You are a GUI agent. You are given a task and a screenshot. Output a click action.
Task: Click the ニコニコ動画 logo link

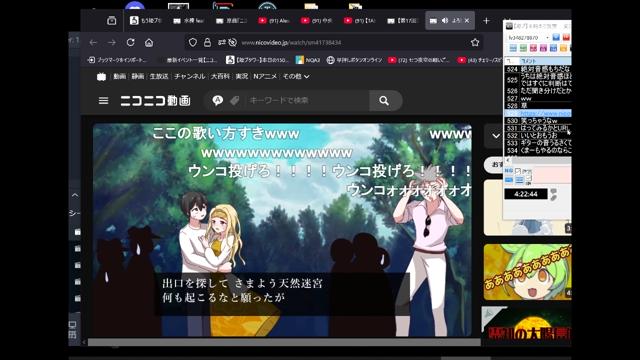pyautogui.click(x=156, y=100)
